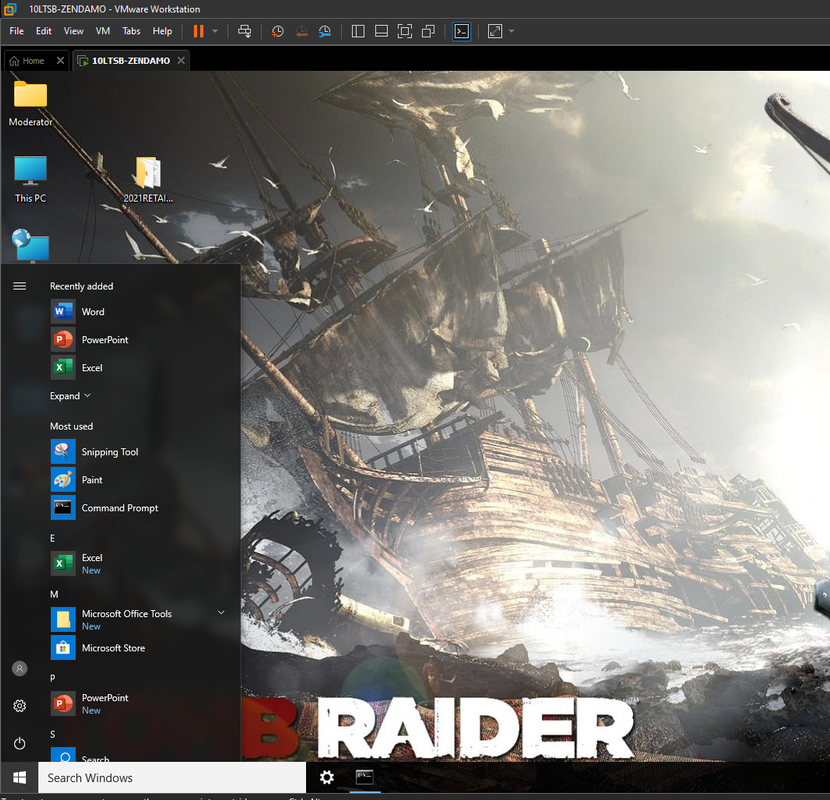Select the Network desktop icon

pyautogui.click(x=31, y=246)
